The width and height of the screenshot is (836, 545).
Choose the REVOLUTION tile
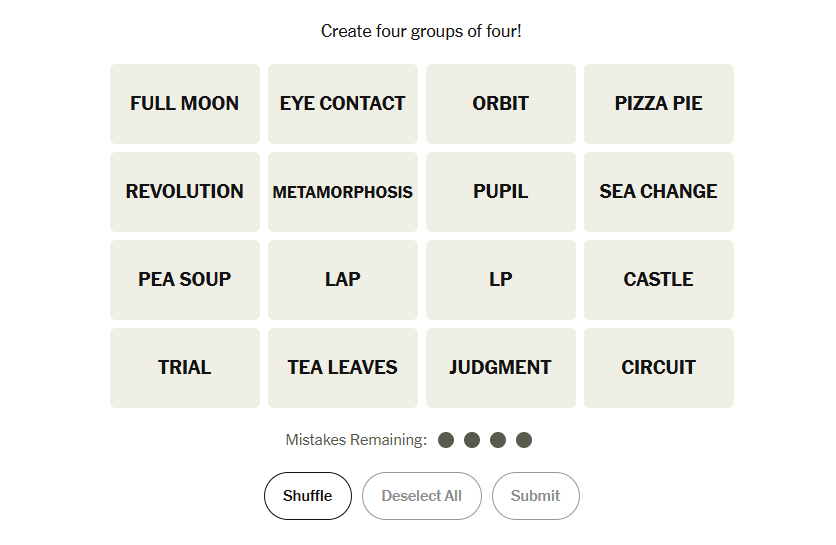pyautogui.click(x=185, y=192)
